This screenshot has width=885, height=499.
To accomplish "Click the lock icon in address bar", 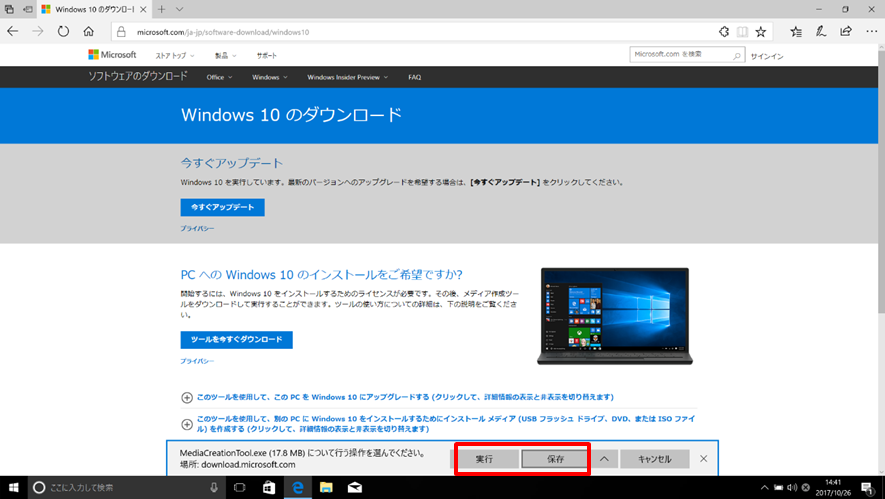I will tap(121, 32).
